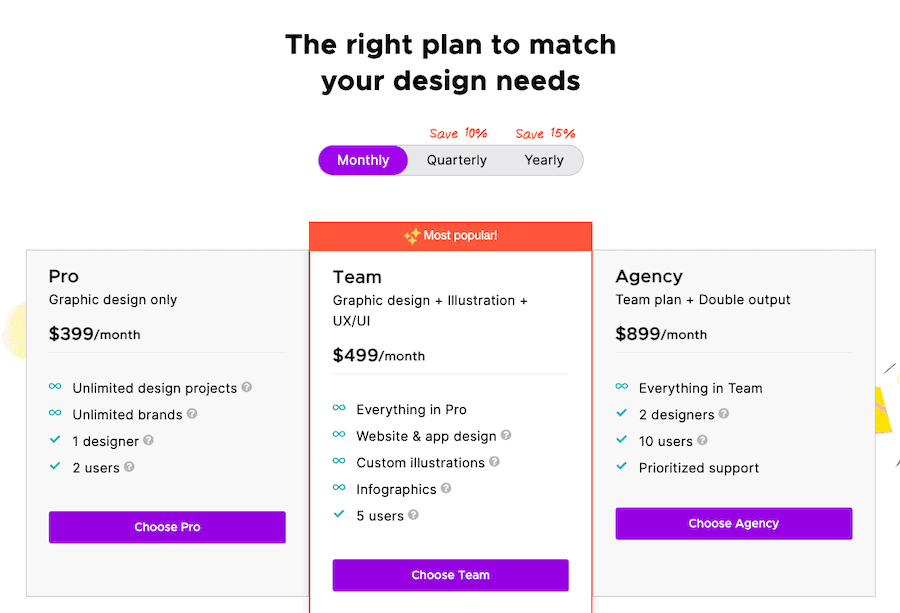Switch billing to Yearly

(544, 160)
